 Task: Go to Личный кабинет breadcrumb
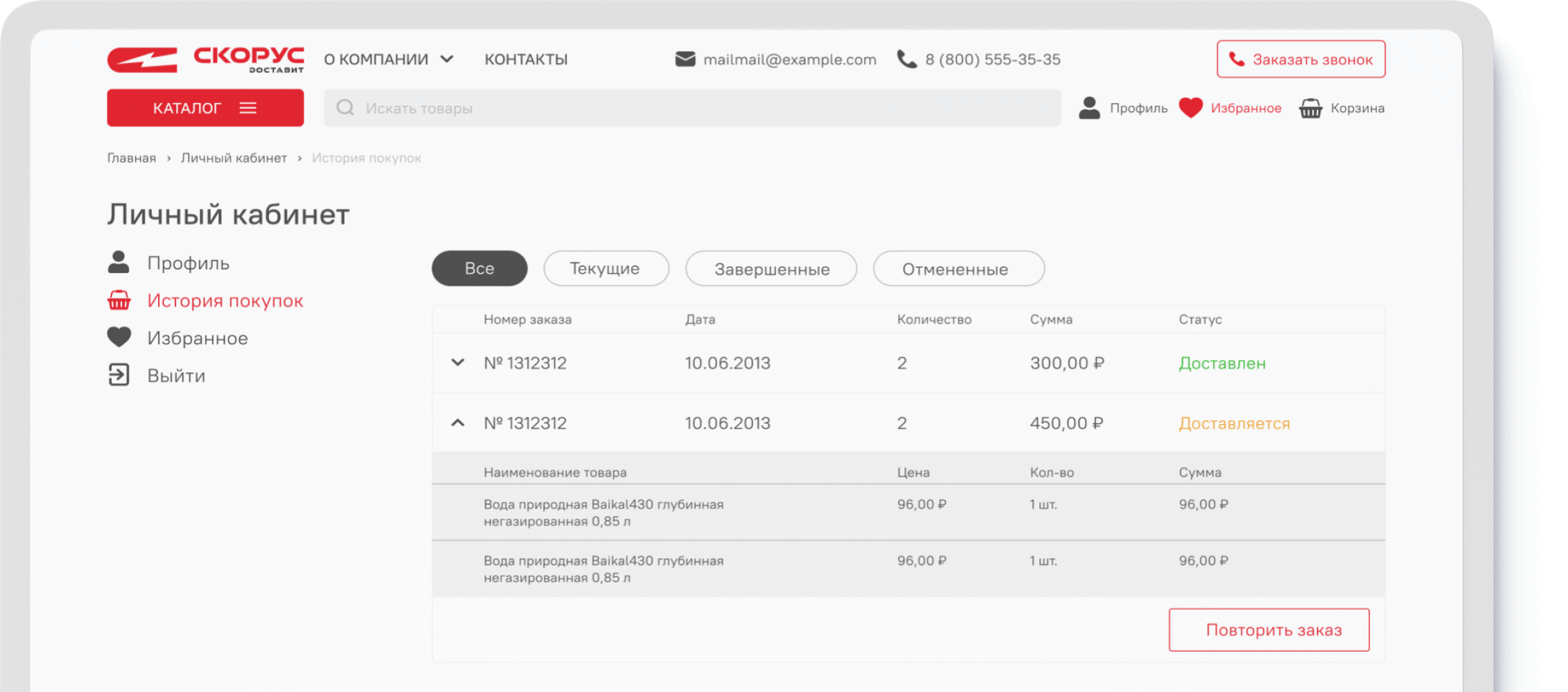pos(234,158)
